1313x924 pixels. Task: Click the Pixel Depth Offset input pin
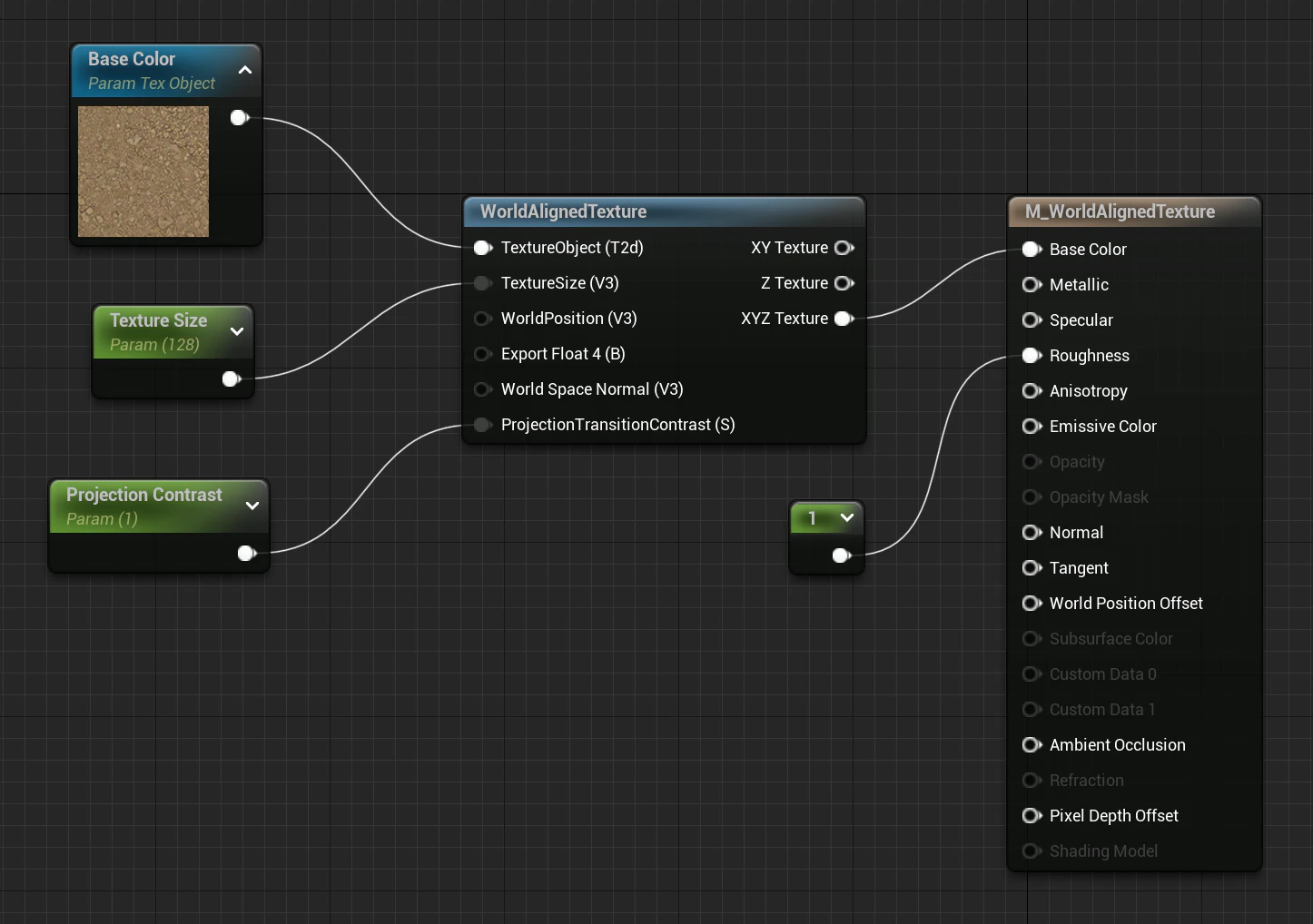click(x=1032, y=816)
